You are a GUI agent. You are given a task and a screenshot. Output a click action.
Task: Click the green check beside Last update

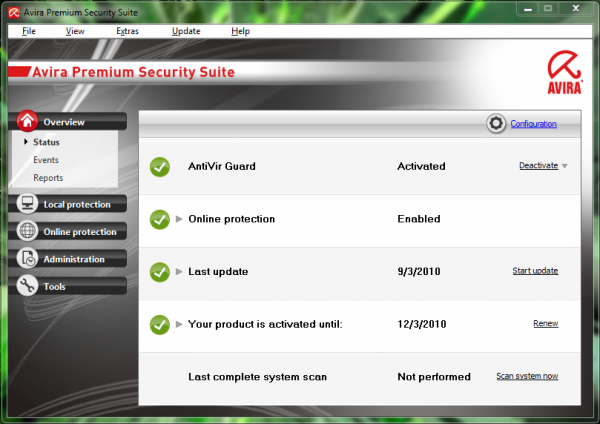coord(160,272)
